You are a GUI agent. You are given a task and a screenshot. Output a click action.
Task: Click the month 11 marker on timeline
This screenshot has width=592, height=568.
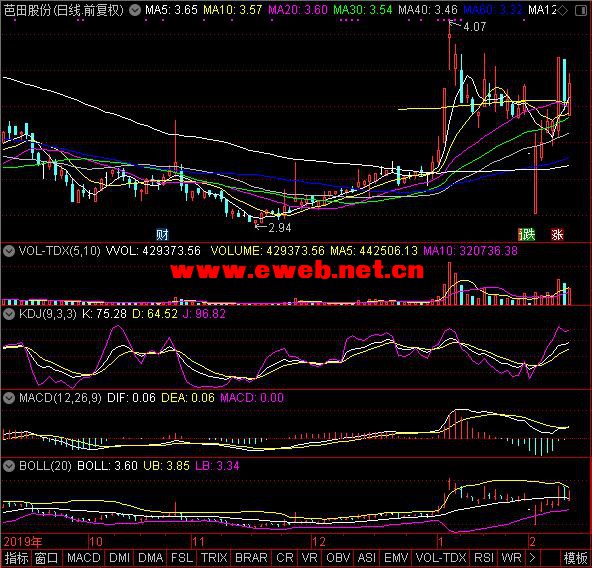coord(199,542)
